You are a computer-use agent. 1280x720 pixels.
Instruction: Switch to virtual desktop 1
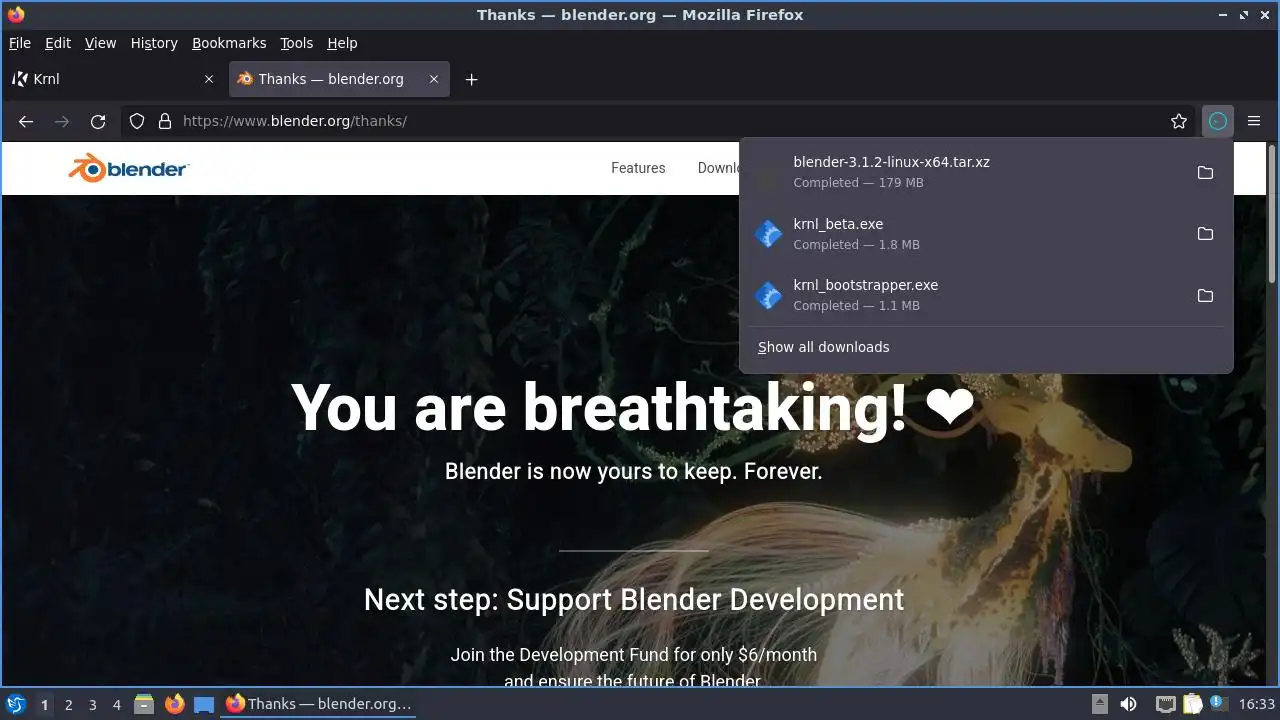pyautogui.click(x=44, y=705)
